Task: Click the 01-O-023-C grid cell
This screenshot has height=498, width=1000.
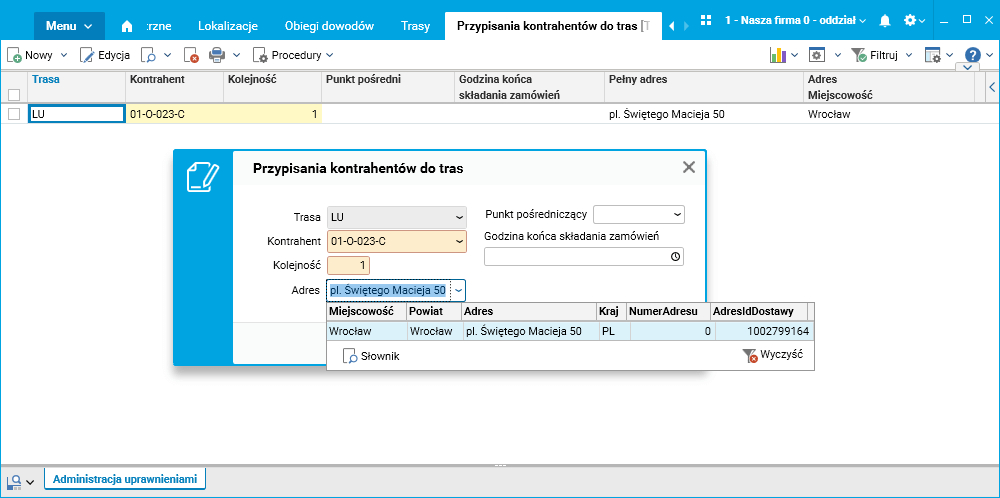Action: [x=175, y=115]
